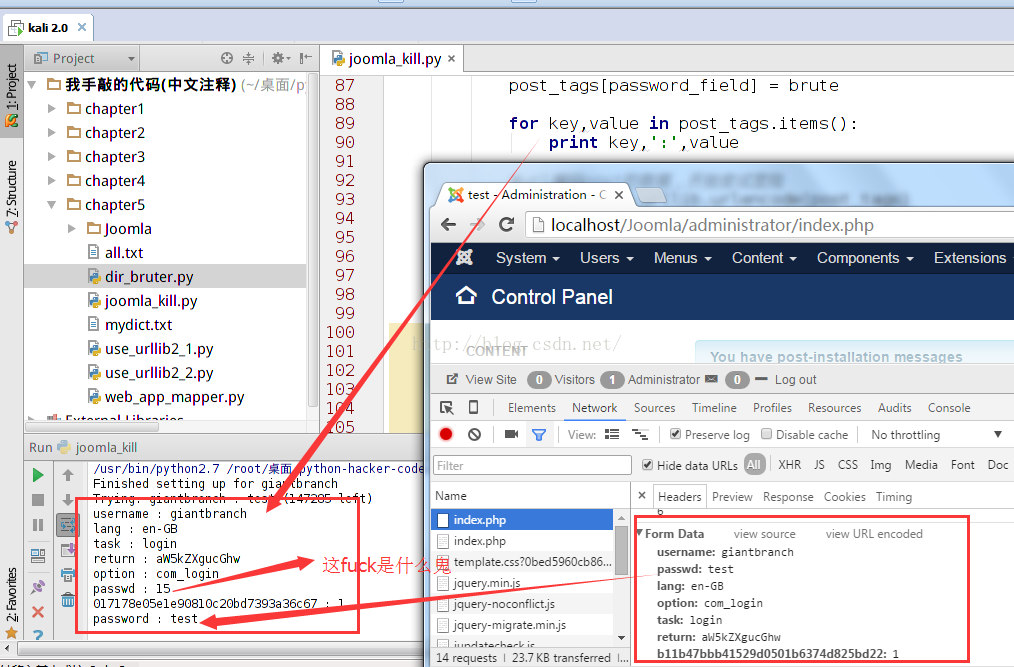The image size is (1014, 667).
Task: Expand the Joomla folder
Action: pyautogui.click(x=72, y=228)
